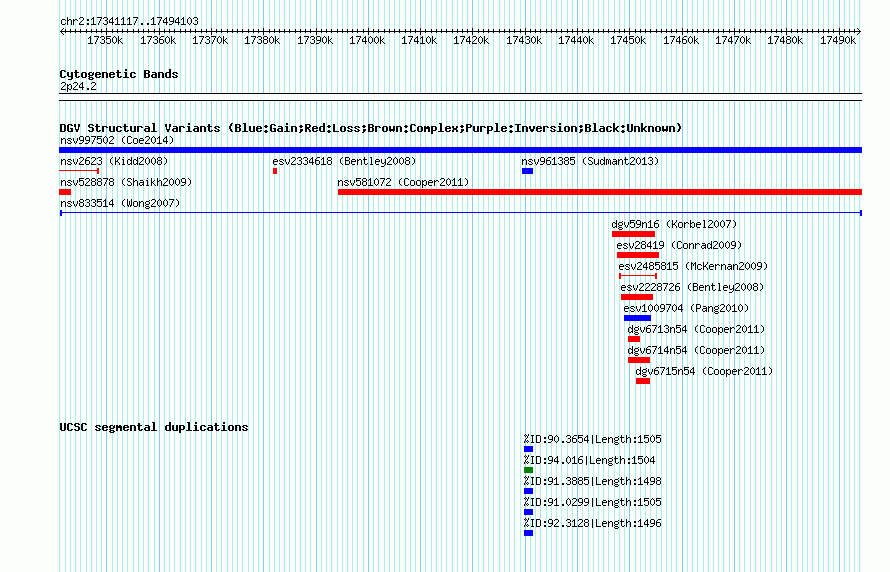The height and width of the screenshot is (572, 890).
Task: Click segmental duplication %ID:90.3654 Length:1505
Action: pyautogui.click(x=593, y=439)
